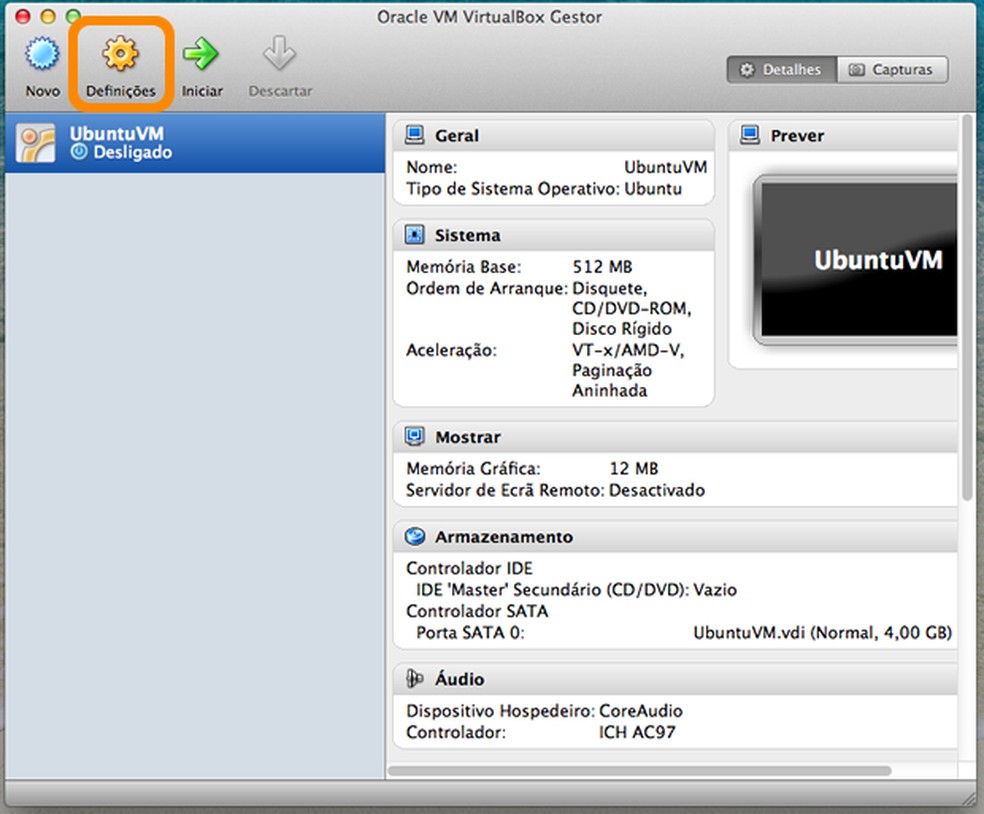The height and width of the screenshot is (814, 984).
Task: Click the Prever preview icon
Action: click(x=750, y=134)
